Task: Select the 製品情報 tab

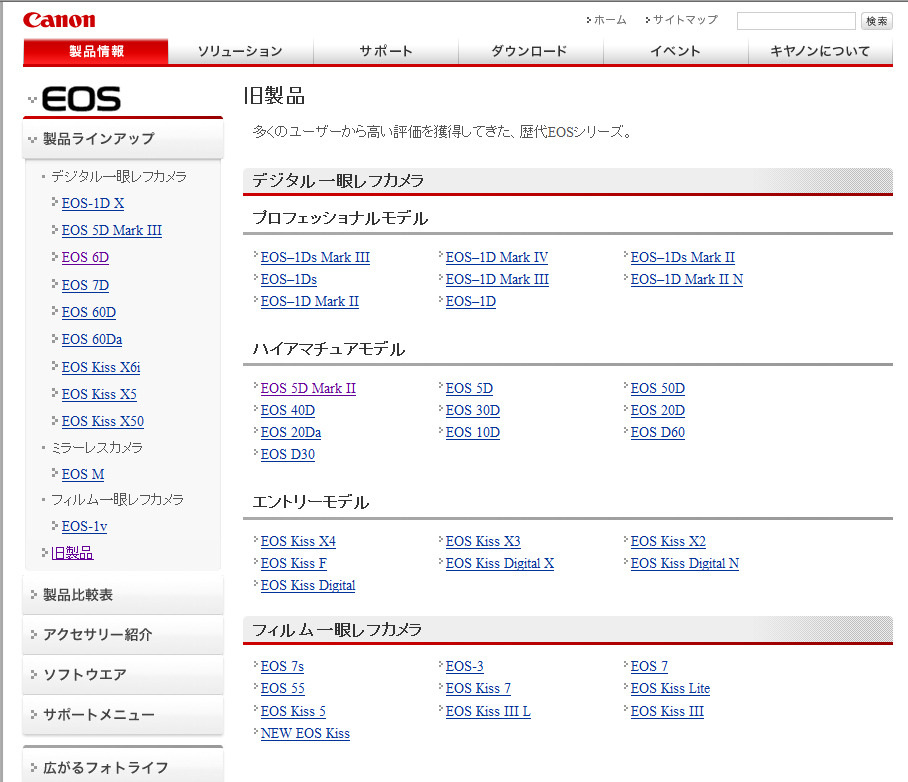Action: click(96, 51)
